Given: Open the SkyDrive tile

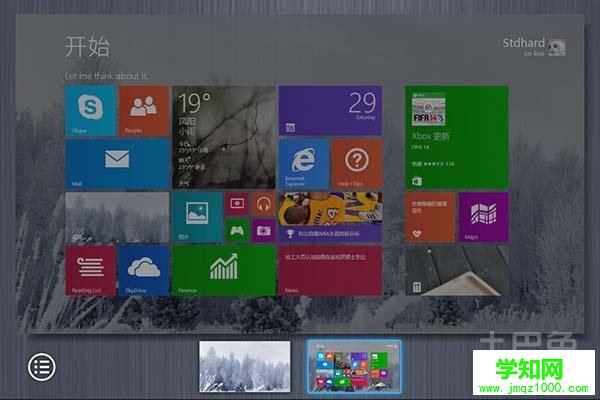Looking at the screenshot, I should [x=143, y=270].
